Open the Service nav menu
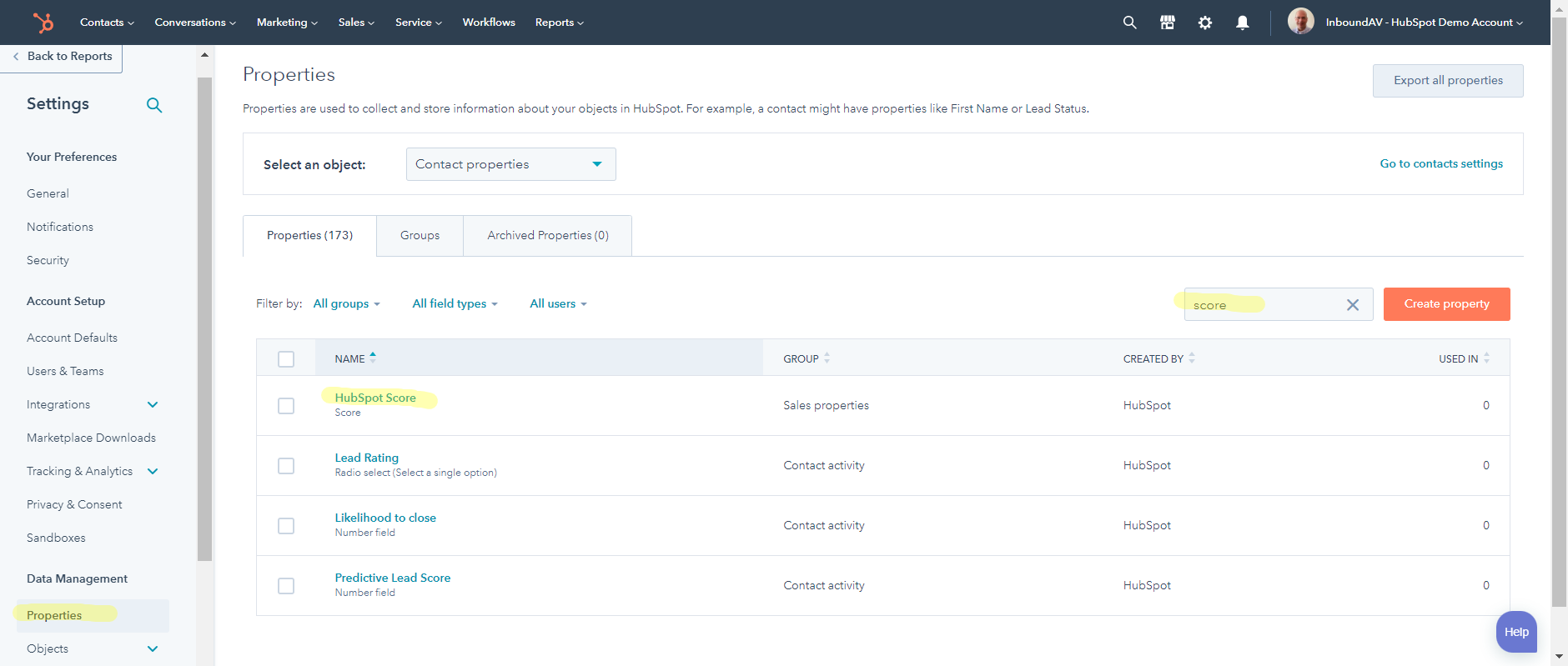Viewport: 1568px width, 666px height. pyautogui.click(x=419, y=23)
